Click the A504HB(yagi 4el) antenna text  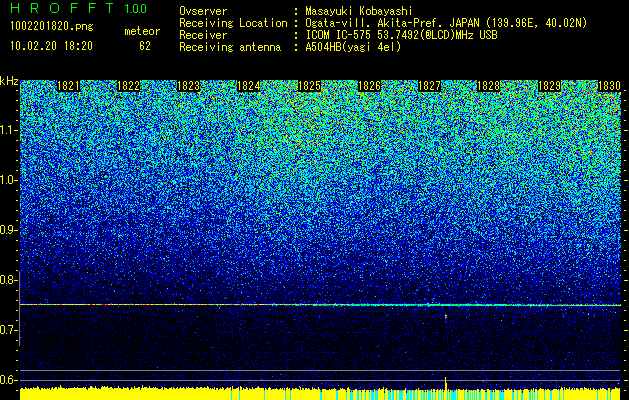353,47
